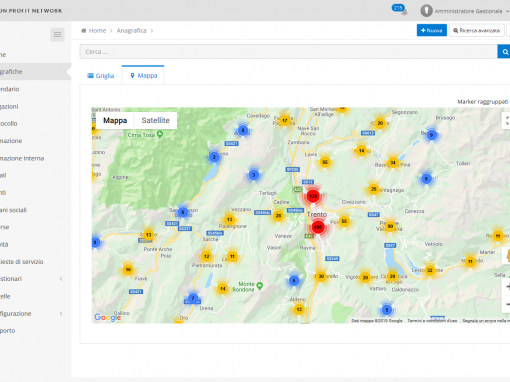Zoom in with the map plus control
The image size is (510, 382).
click(507, 287)
